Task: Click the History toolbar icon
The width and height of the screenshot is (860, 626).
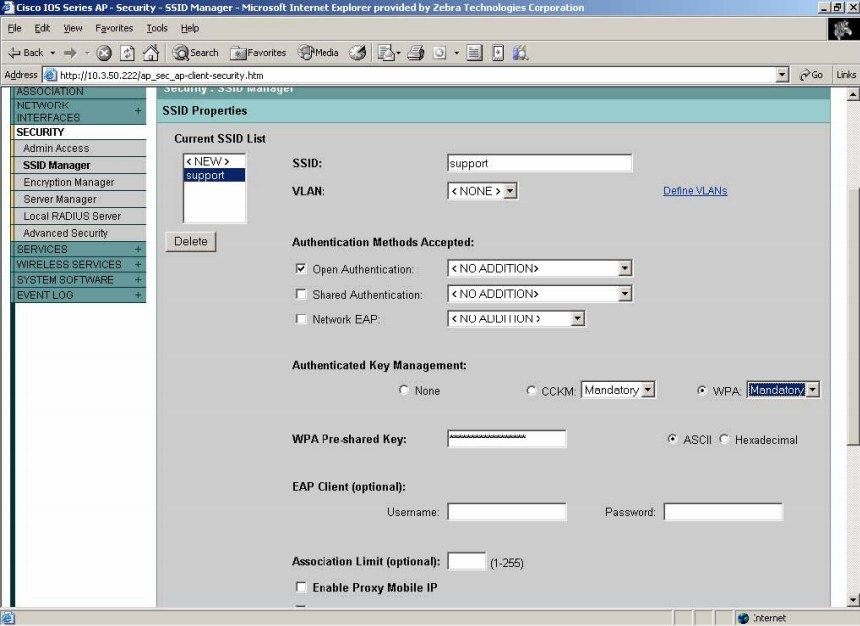Action: pyautogui.click(x=357, y=53)
